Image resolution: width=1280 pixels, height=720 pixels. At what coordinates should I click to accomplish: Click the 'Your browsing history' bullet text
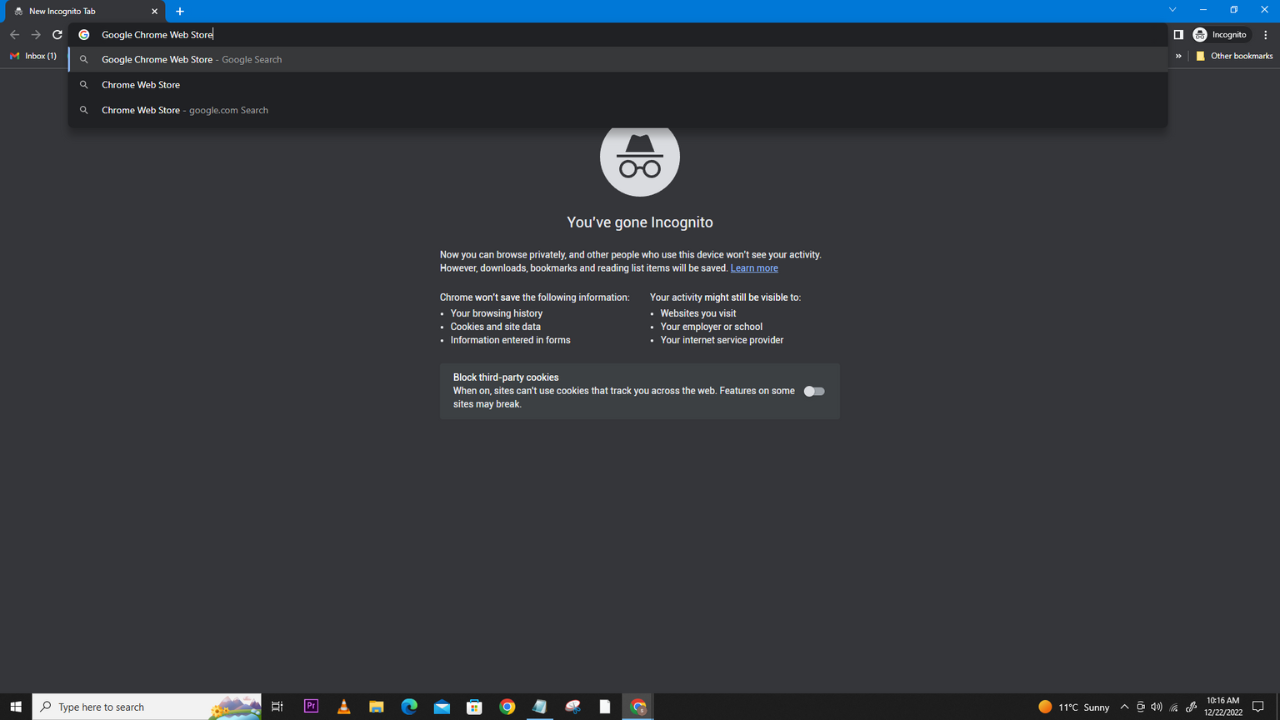point(497,314)
